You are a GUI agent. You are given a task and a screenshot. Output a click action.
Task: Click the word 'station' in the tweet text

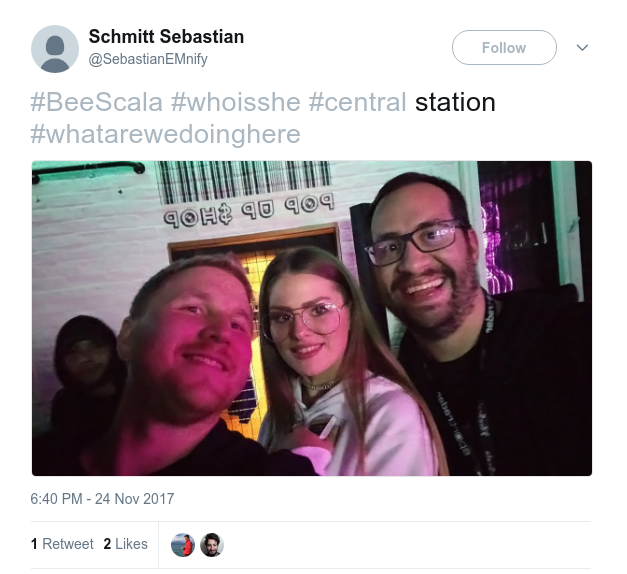pos(455,102)
